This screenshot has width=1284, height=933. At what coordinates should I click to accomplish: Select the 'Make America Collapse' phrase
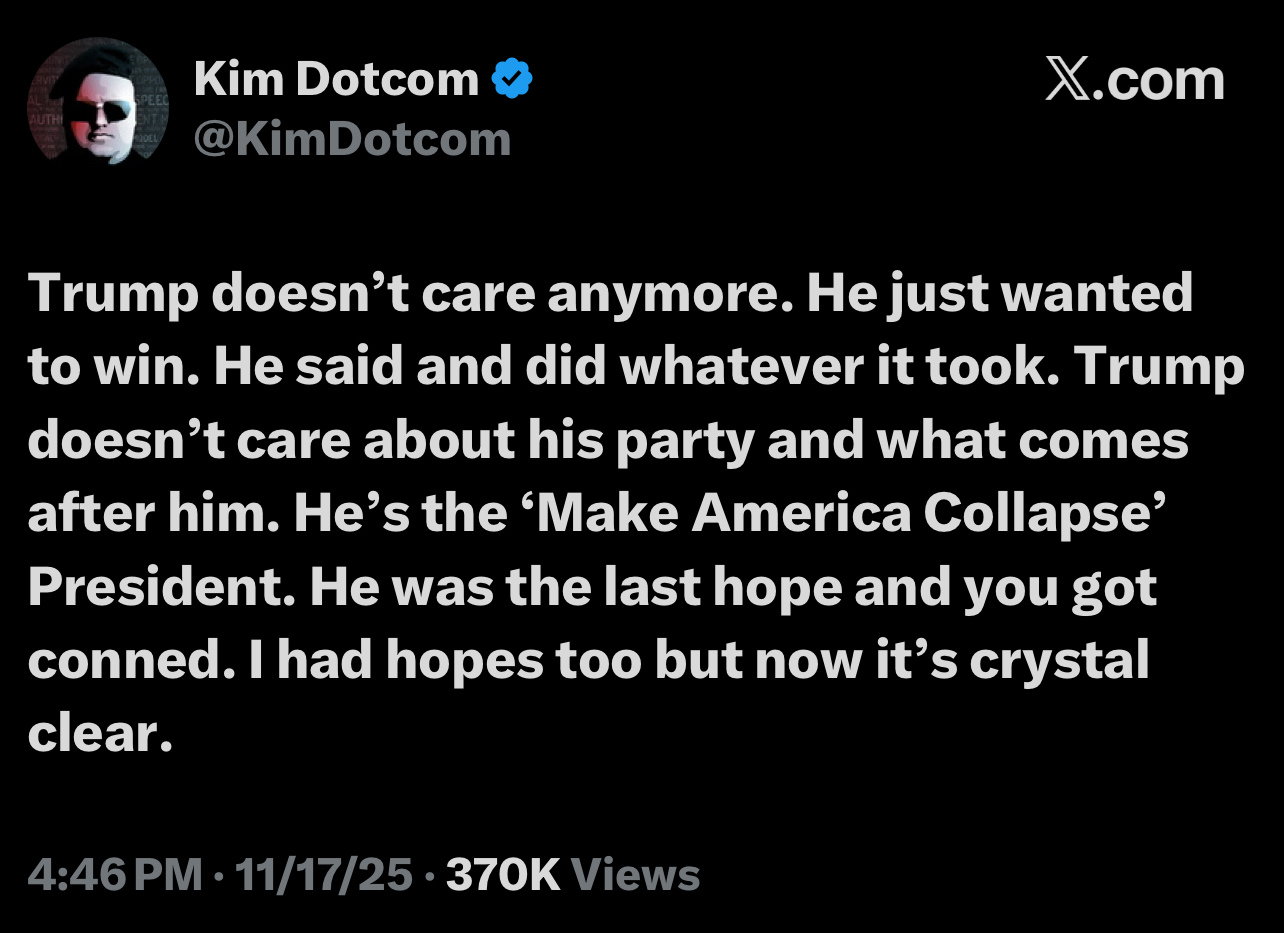pos(843,513)
